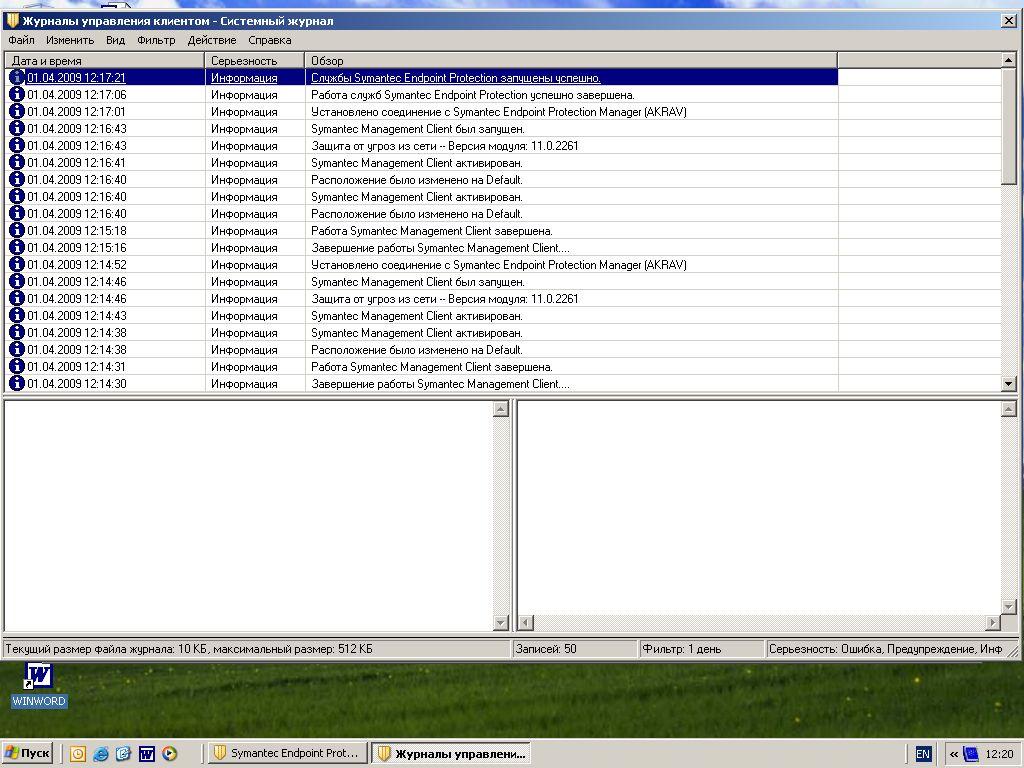Click info icon of 12:16:43 'Версия модуля' row
The width and height of the screenshot is (1024, 768).
(17, 145)
